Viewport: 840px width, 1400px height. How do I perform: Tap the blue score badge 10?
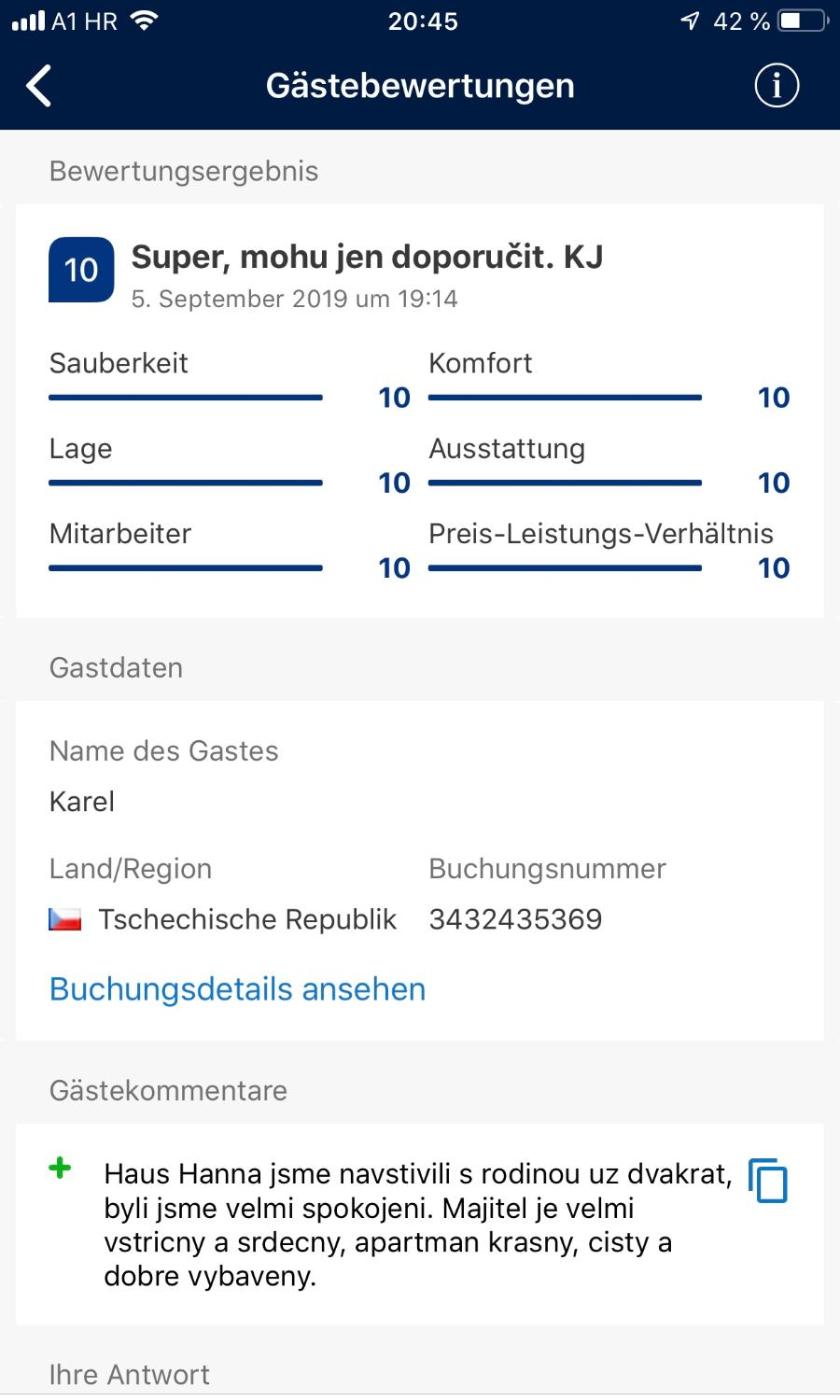point(81,270)
